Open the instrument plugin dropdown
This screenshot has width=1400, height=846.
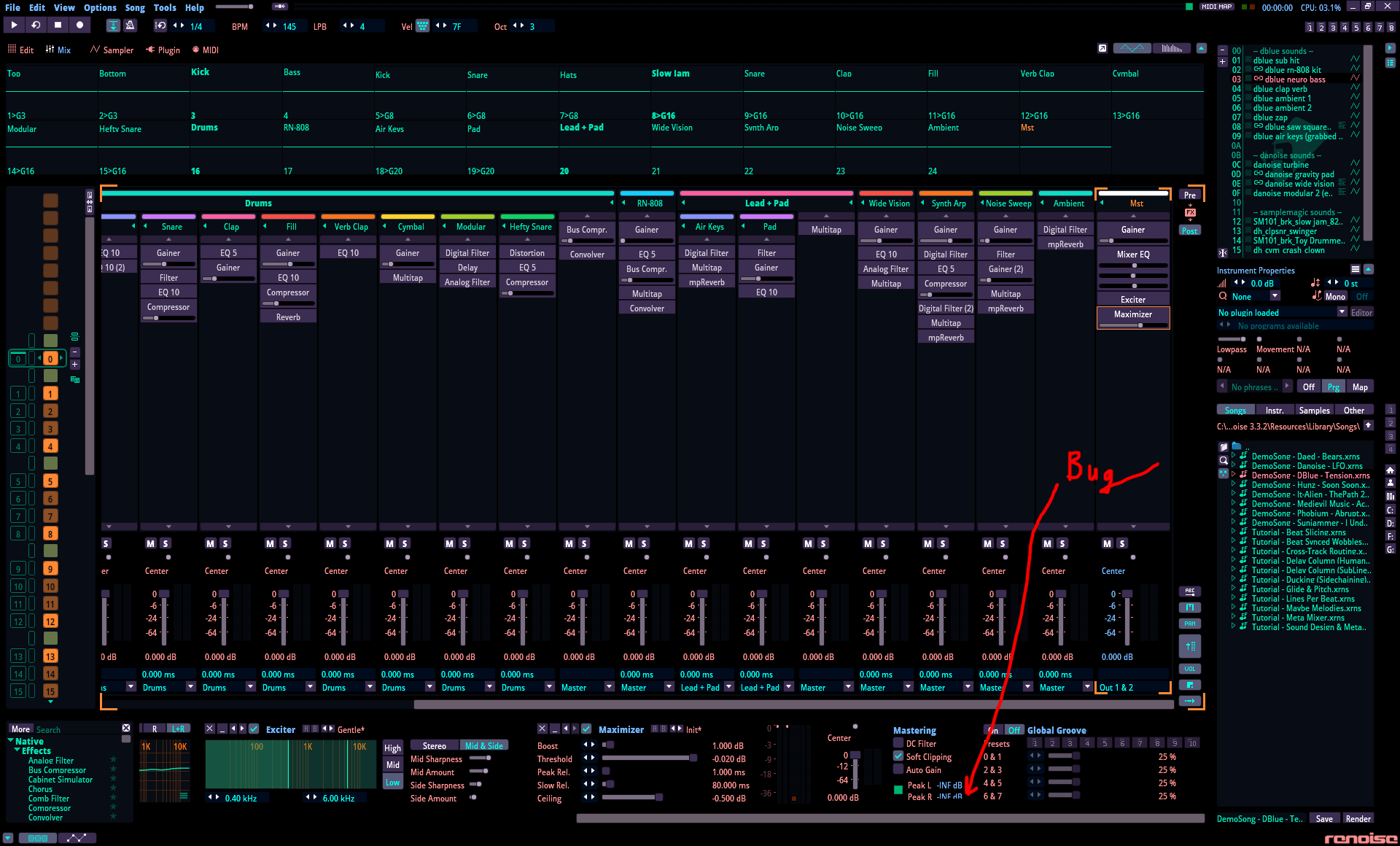pyautogui.click(x=1342, y=312)
